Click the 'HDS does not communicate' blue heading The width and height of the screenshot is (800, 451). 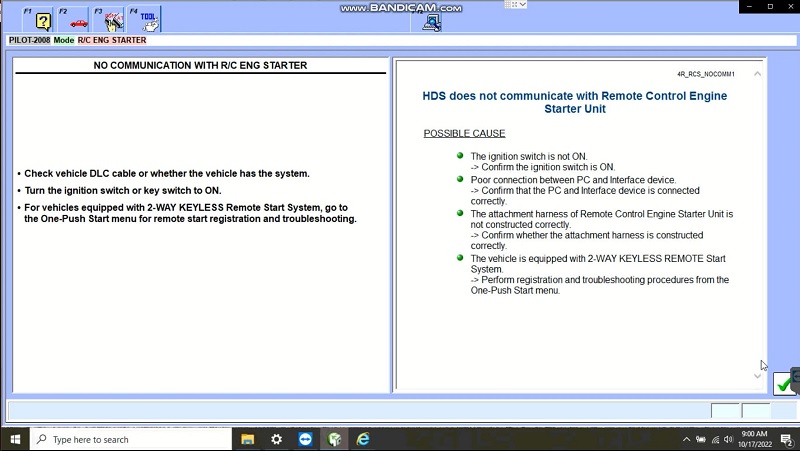click(574, 102)
